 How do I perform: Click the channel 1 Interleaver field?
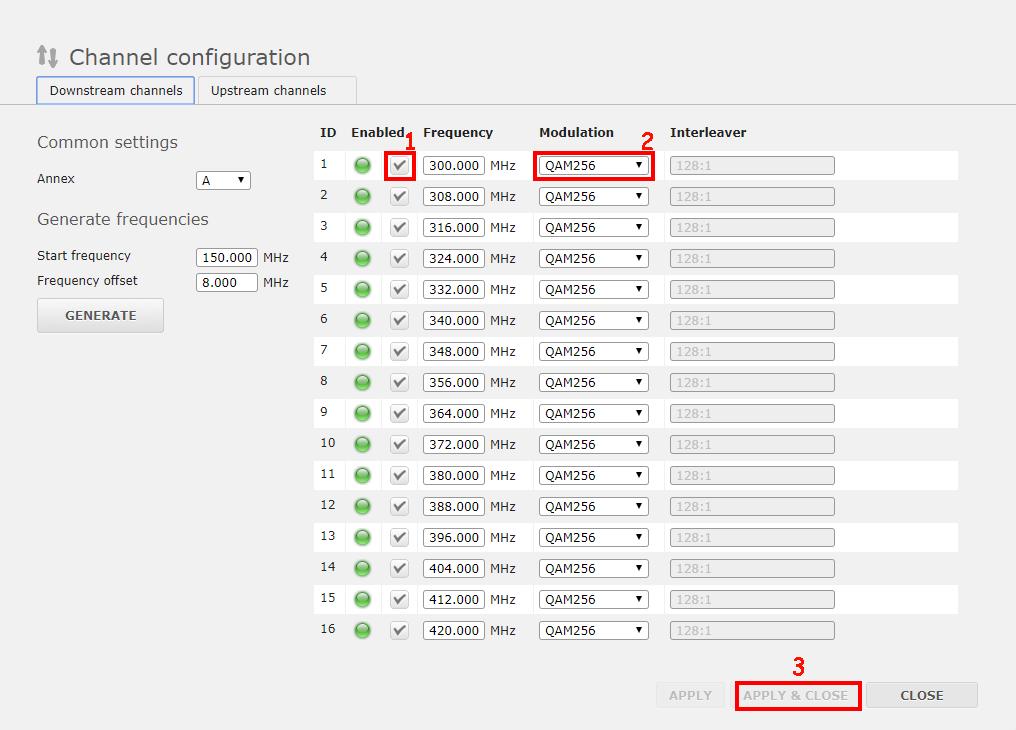coord(752,166)
